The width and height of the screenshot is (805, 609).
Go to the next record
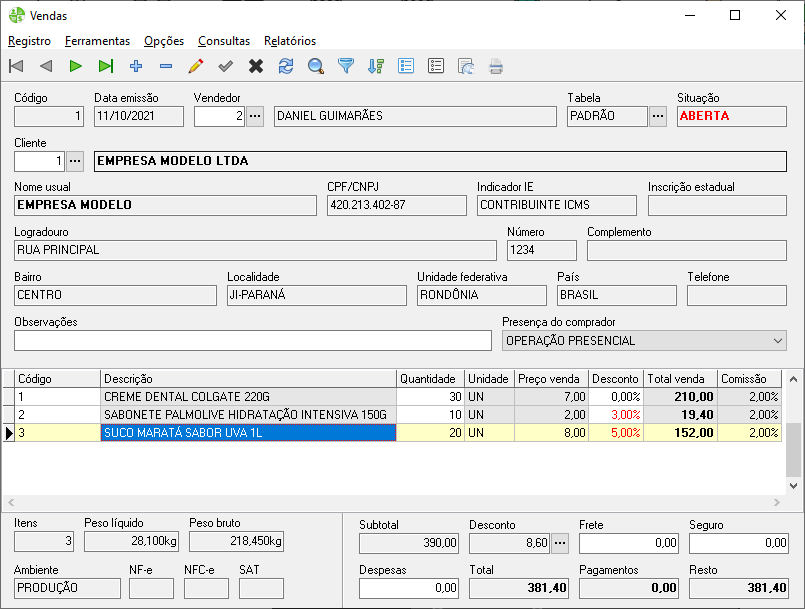tap(76, 67)
